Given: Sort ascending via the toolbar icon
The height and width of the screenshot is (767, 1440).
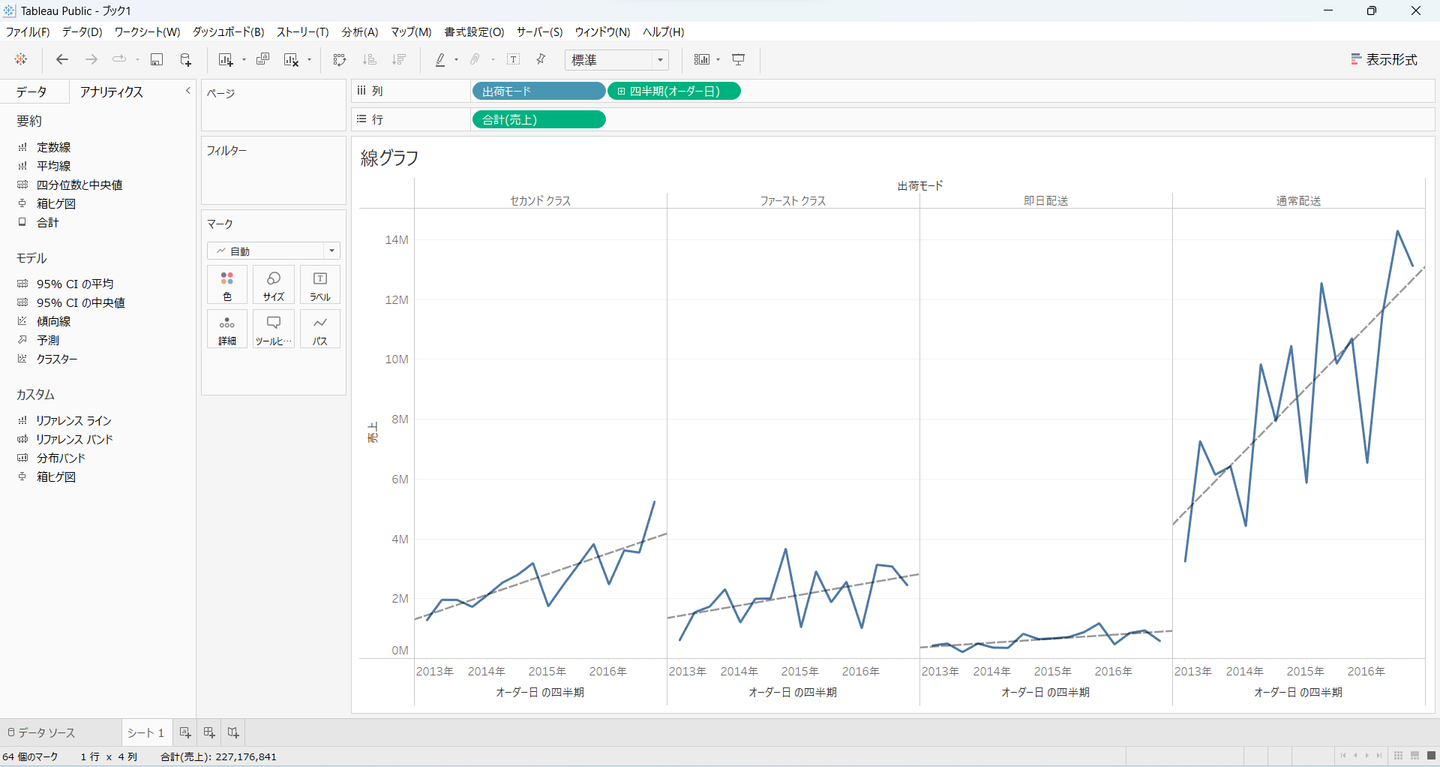Looking at the screenshot, I should 369,60.
